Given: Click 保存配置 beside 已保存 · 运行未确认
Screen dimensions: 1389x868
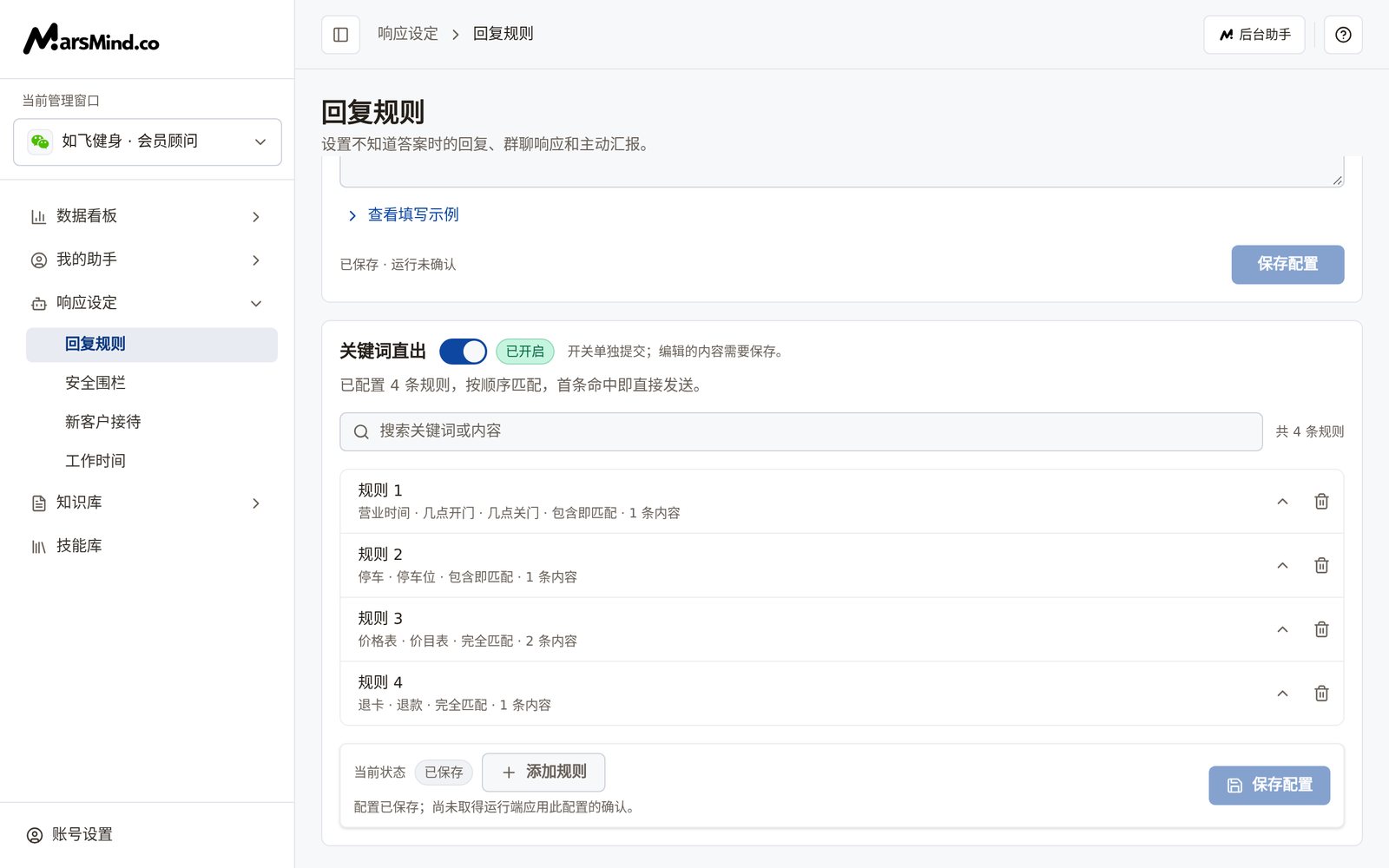Looking at the screenshot, I should coord(1287,265).
